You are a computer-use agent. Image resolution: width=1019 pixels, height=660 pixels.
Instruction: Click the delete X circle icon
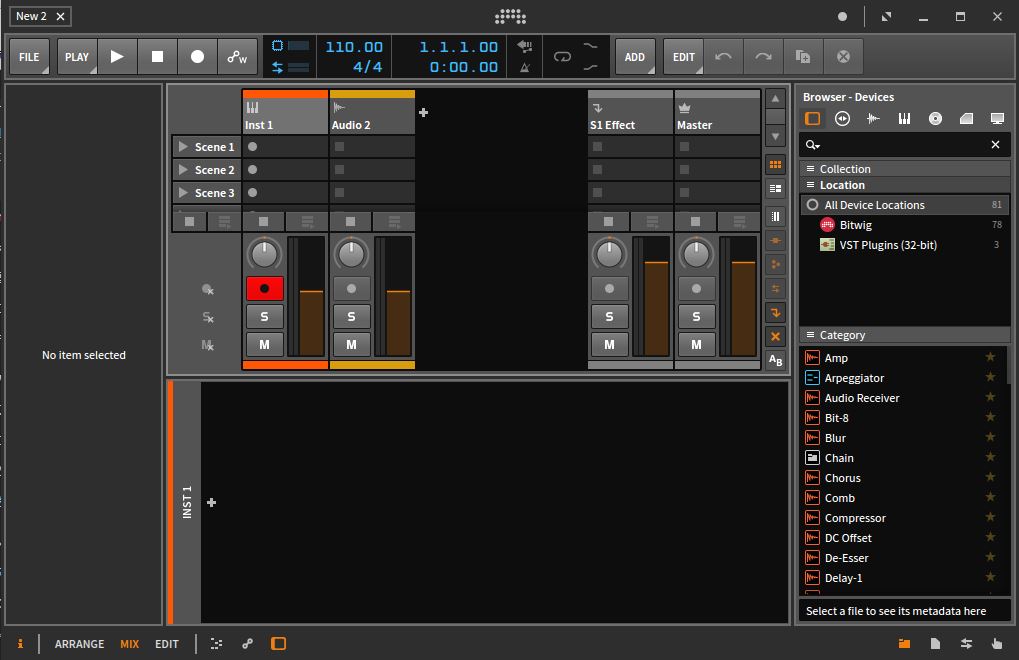click(843, 57)
